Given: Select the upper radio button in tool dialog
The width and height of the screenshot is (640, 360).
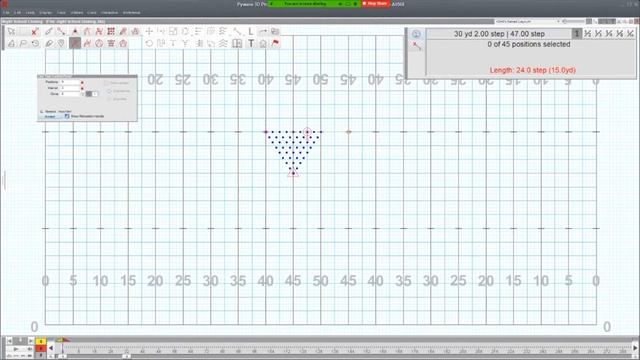Looking at the screenshot, I should pos(109,91).
